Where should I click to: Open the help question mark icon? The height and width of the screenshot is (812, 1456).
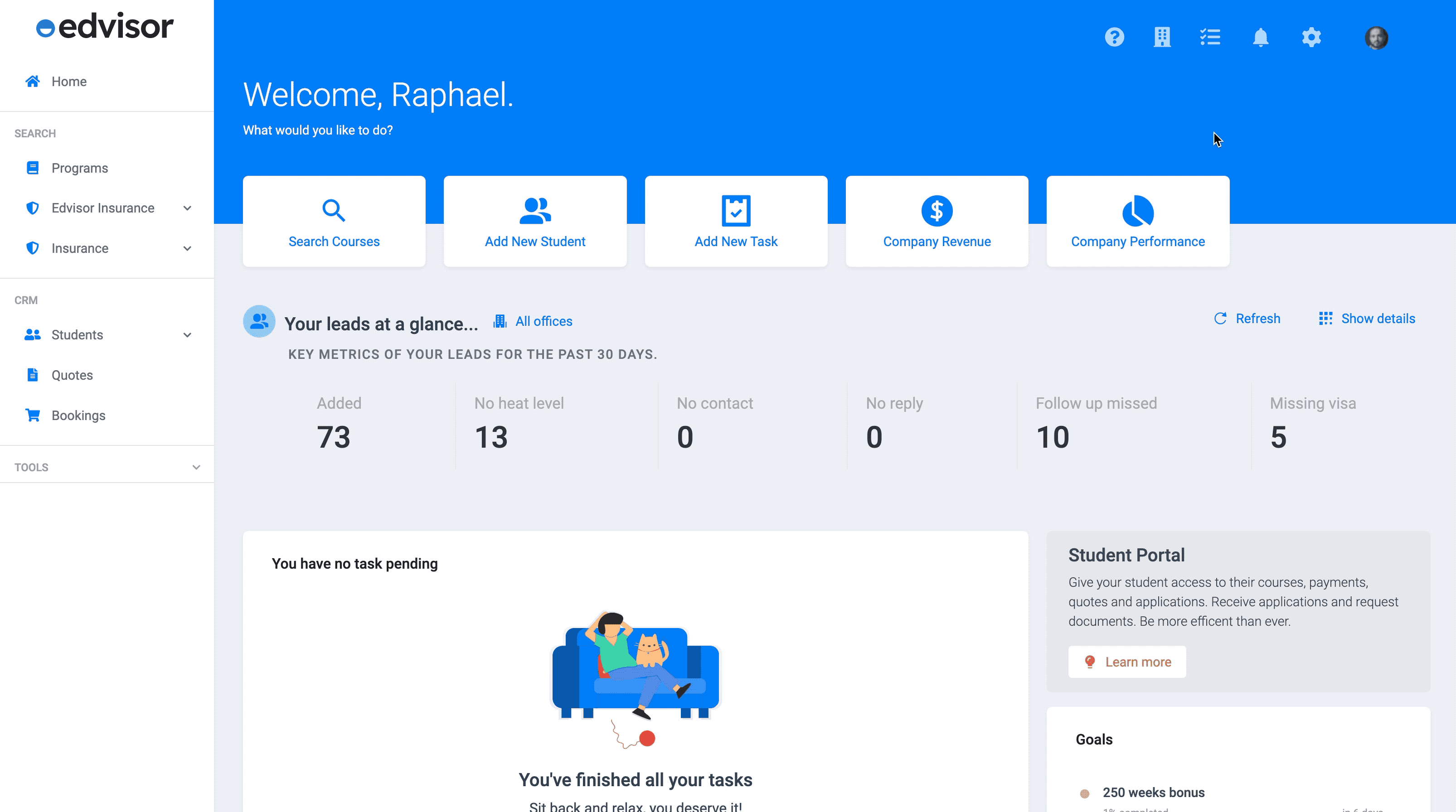click(1114, 37)
